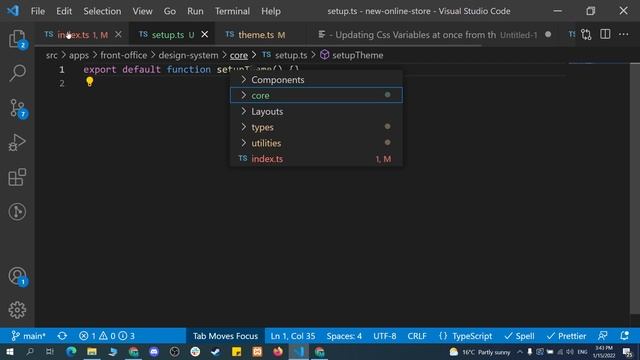
Task: Open the Manage gear icon
Action: (x=17, y=310)
